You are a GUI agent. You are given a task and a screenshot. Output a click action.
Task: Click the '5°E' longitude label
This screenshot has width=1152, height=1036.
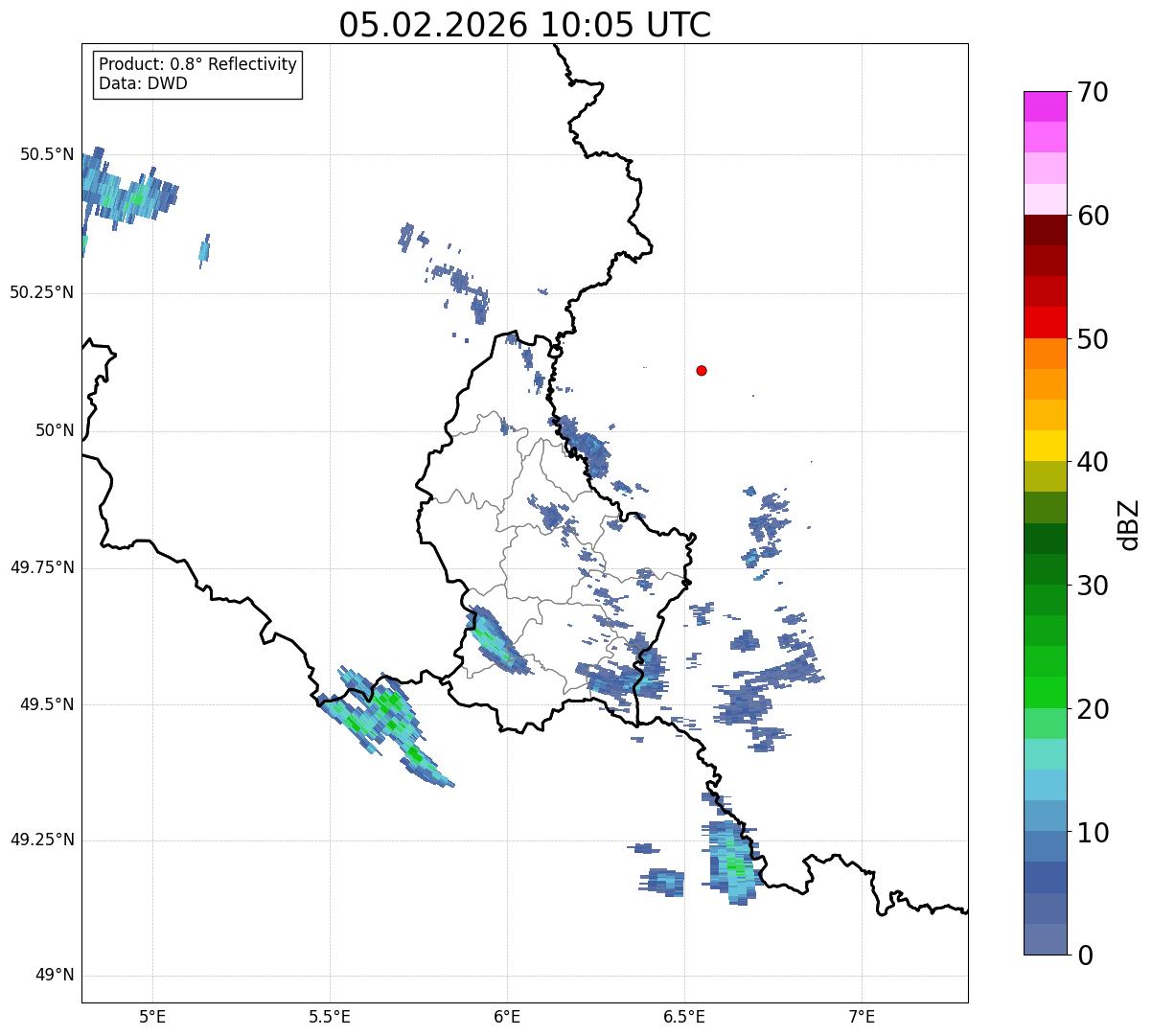152,1017
